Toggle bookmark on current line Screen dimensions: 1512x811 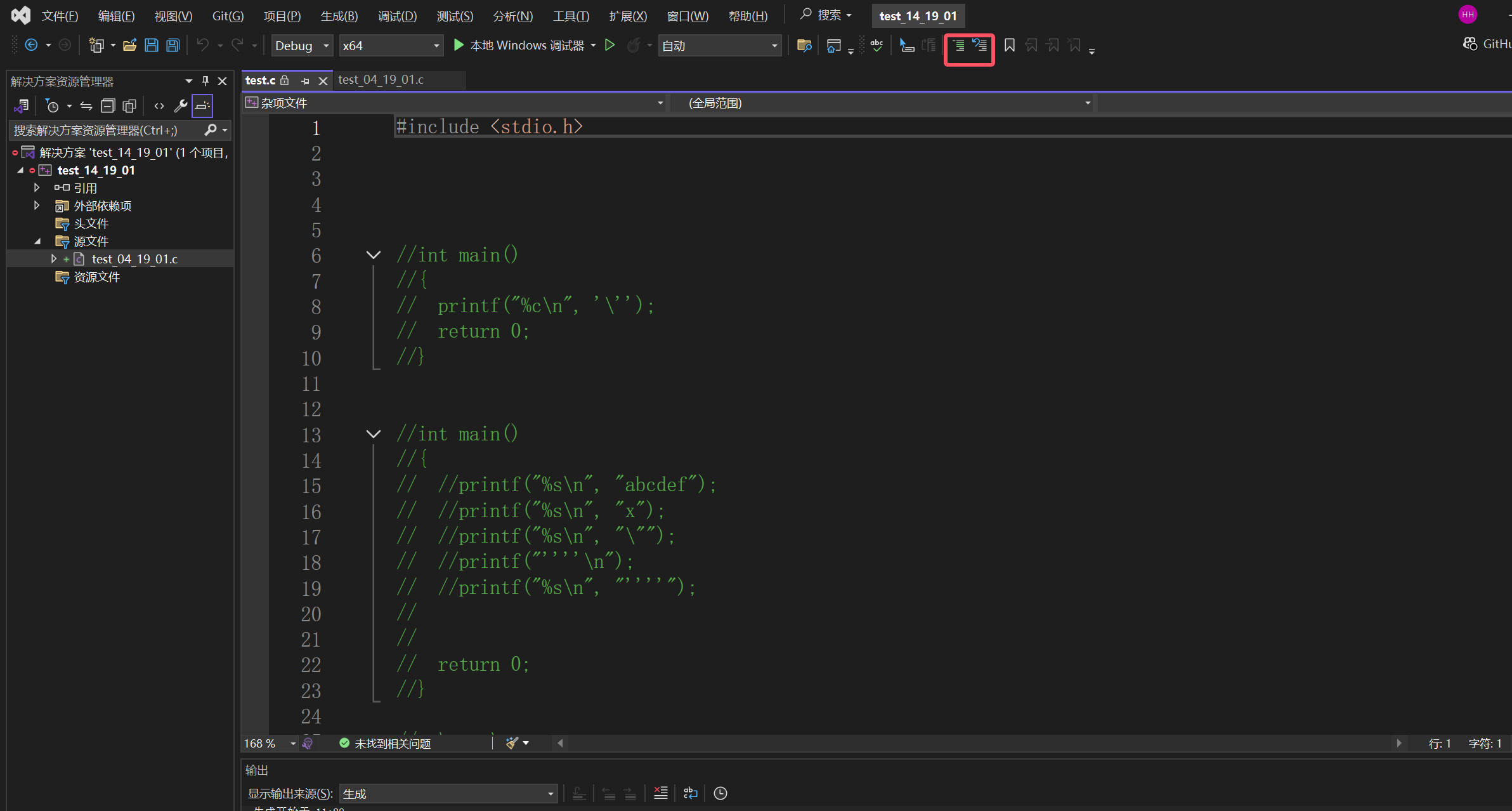click(1010, 46)
